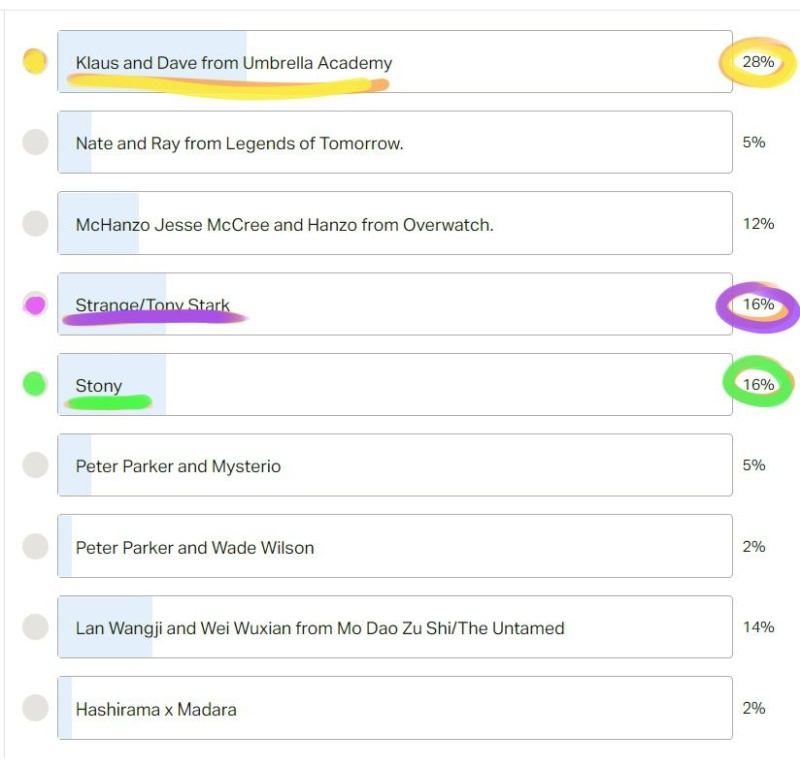Image resolution: width=800 pixels, height=769 pixels.
Task: Click the circled 28% result
Action: coord(758,62)
